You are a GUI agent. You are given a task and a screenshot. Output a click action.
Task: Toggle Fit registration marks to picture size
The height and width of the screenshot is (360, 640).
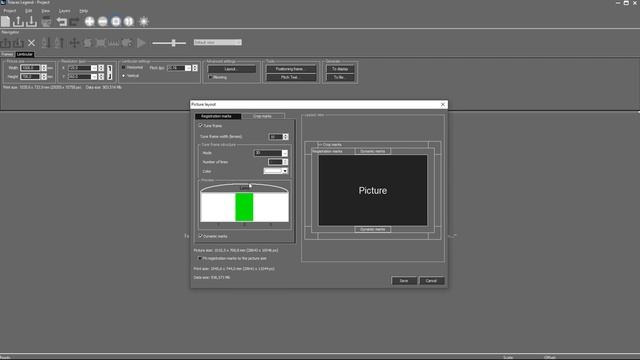(200, 258)
